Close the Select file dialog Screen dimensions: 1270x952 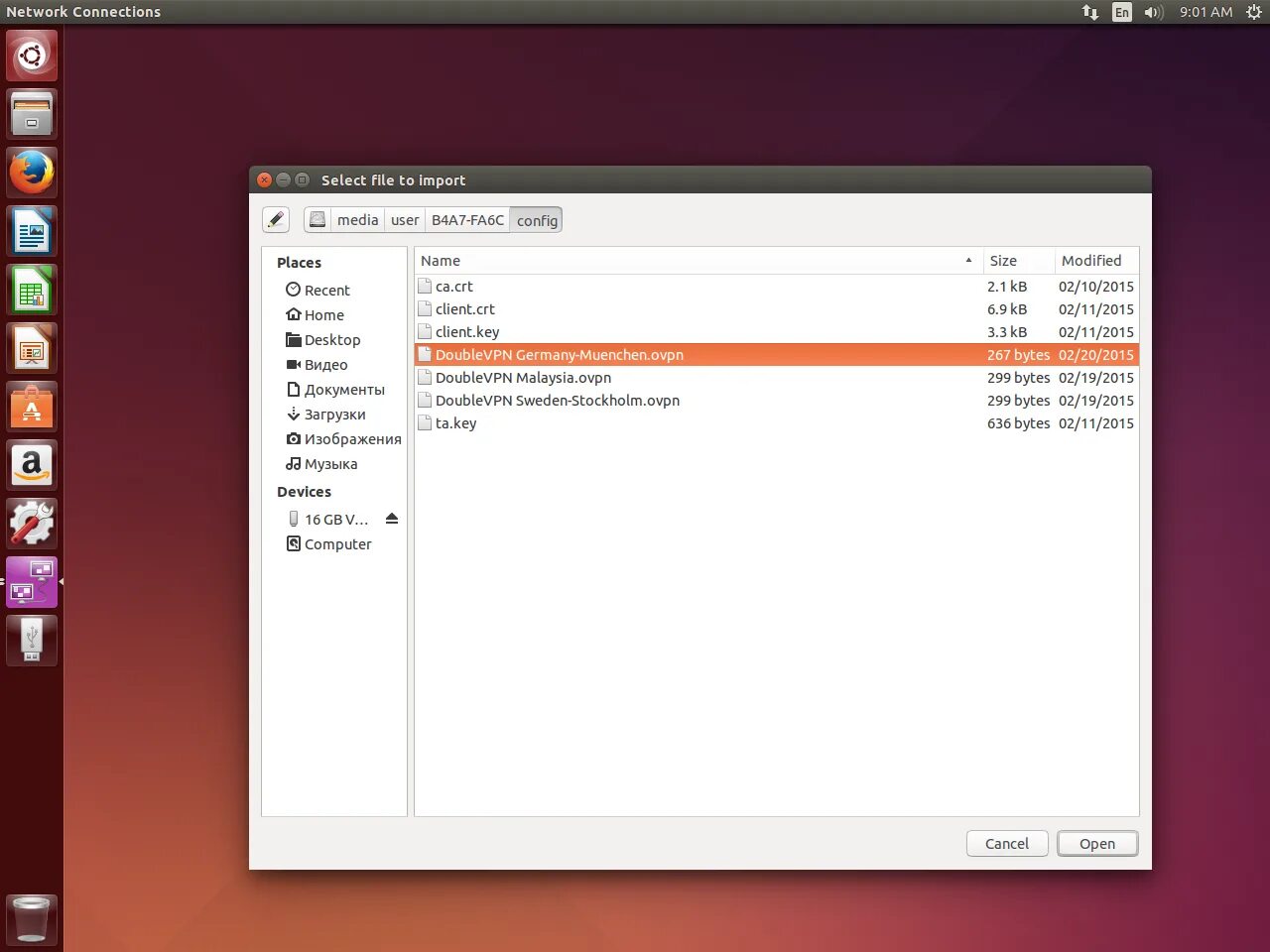[264, 179]
